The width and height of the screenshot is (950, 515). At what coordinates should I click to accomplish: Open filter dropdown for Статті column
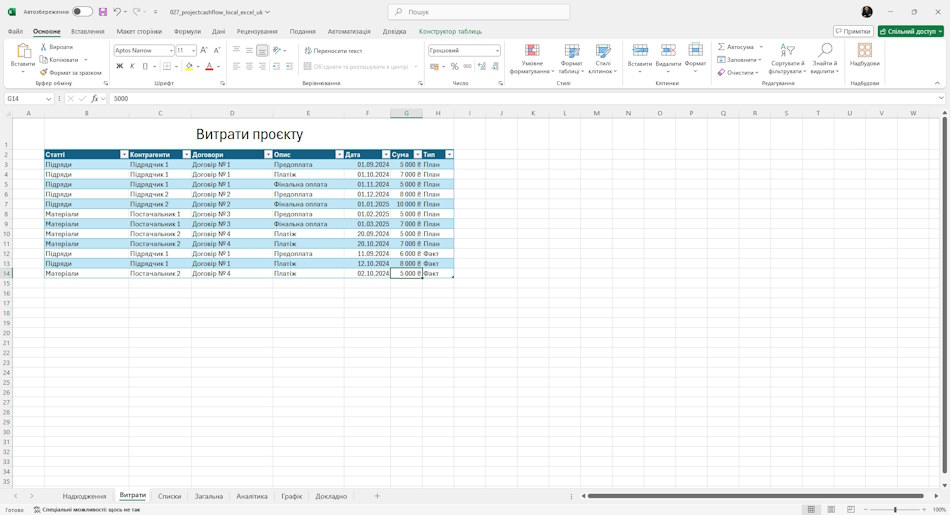(x=124, y=154)
